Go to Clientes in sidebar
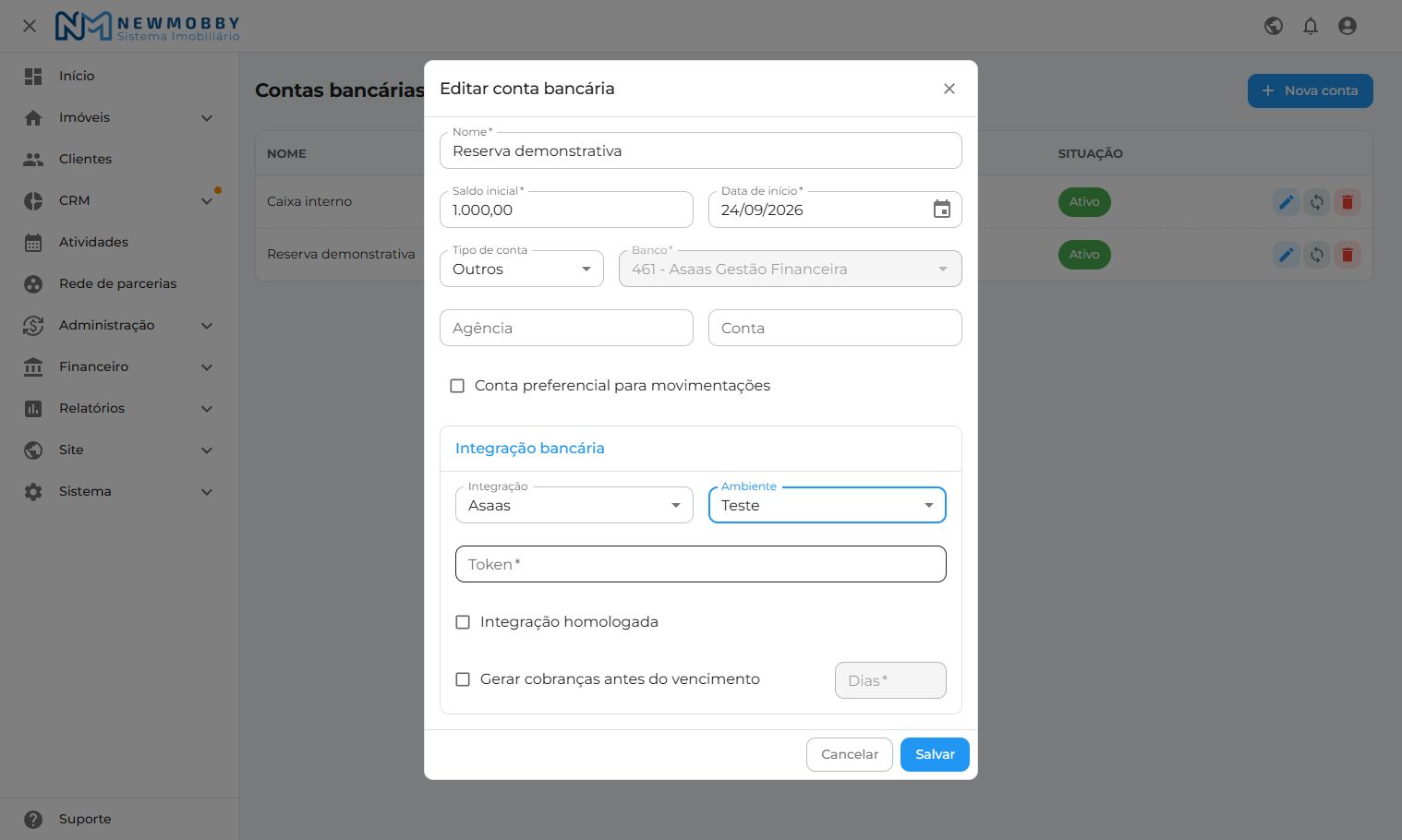The width and height of the screenshot is (1402, 840). [119, 160]
